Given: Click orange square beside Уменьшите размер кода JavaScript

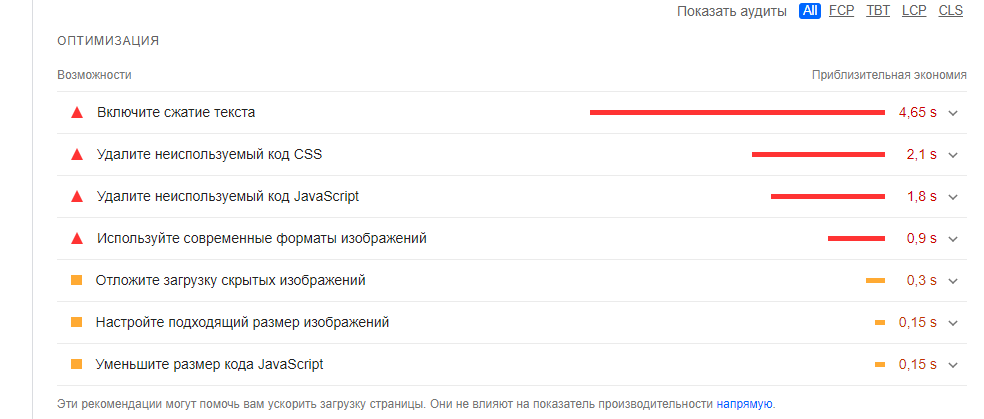Looking at the screenshot, I should pos(77,364).
